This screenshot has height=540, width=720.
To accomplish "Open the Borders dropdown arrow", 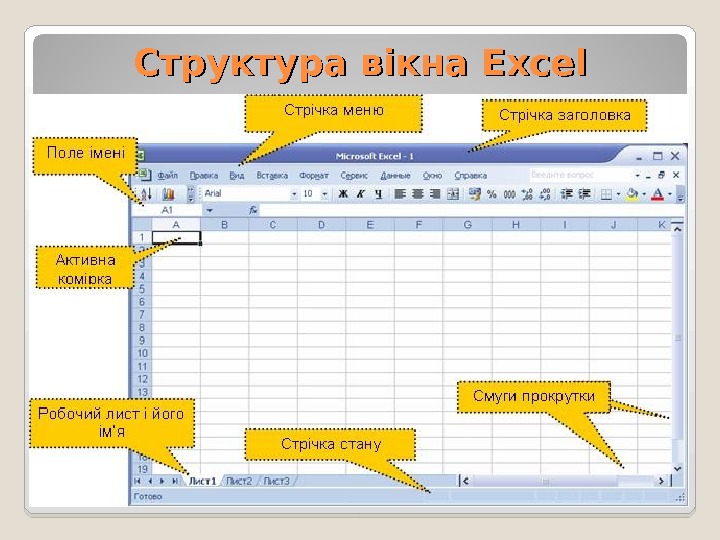I will coord(619,195).
